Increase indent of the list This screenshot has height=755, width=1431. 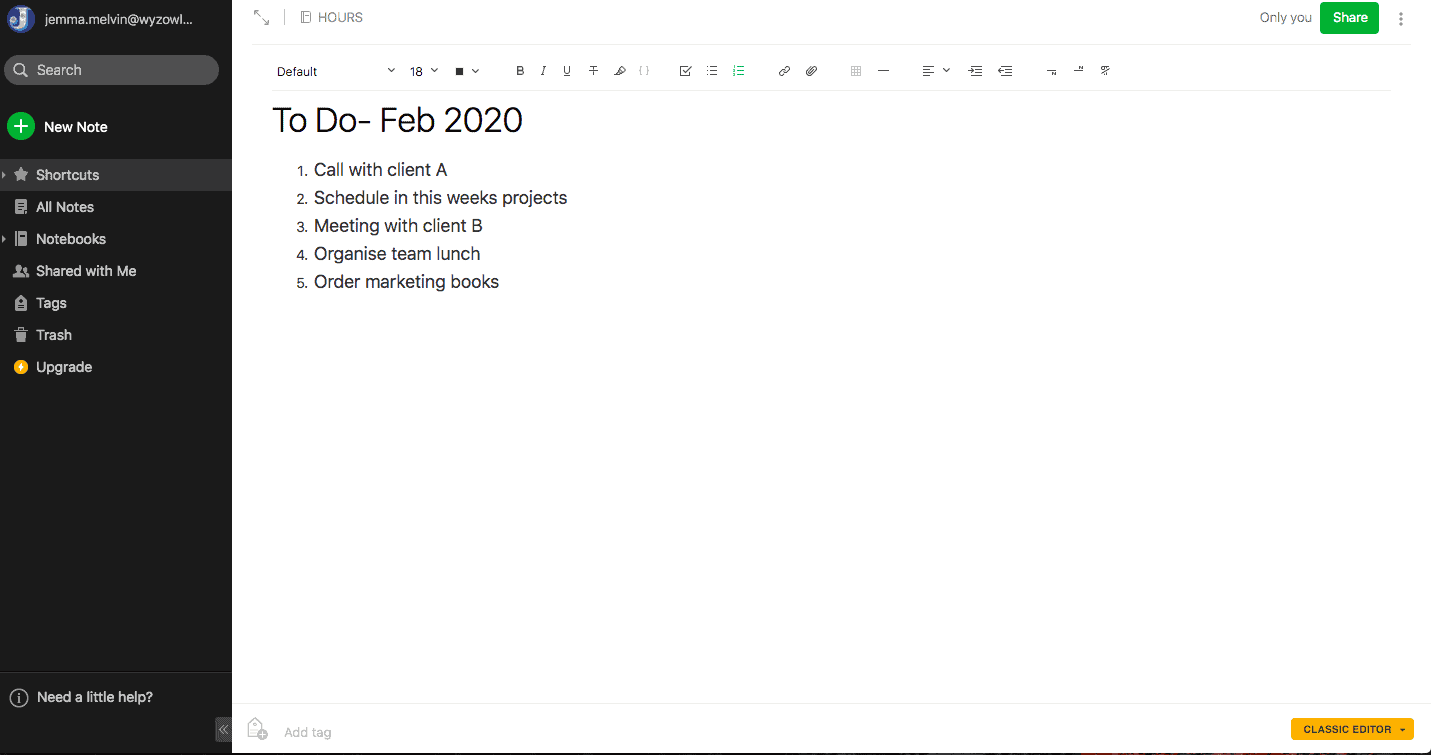975,71
